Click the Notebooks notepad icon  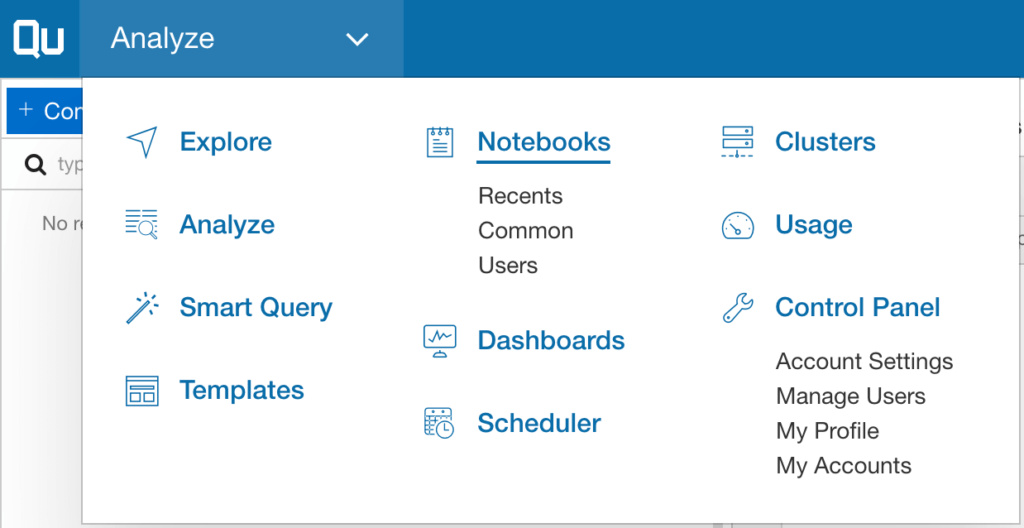(440, 142)
